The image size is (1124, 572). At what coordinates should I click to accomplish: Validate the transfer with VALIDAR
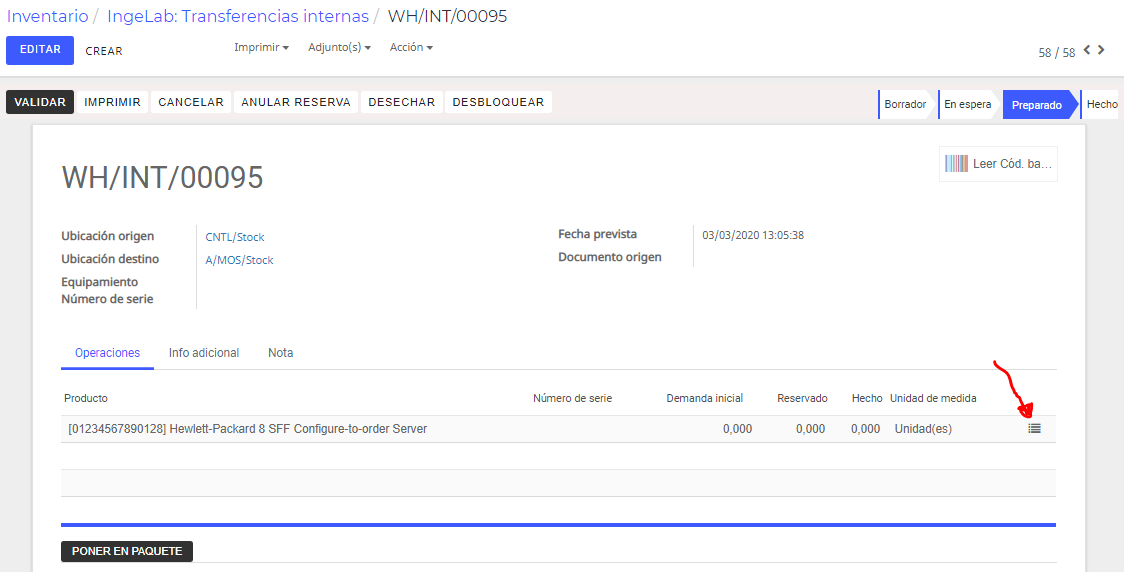point(40,102)
